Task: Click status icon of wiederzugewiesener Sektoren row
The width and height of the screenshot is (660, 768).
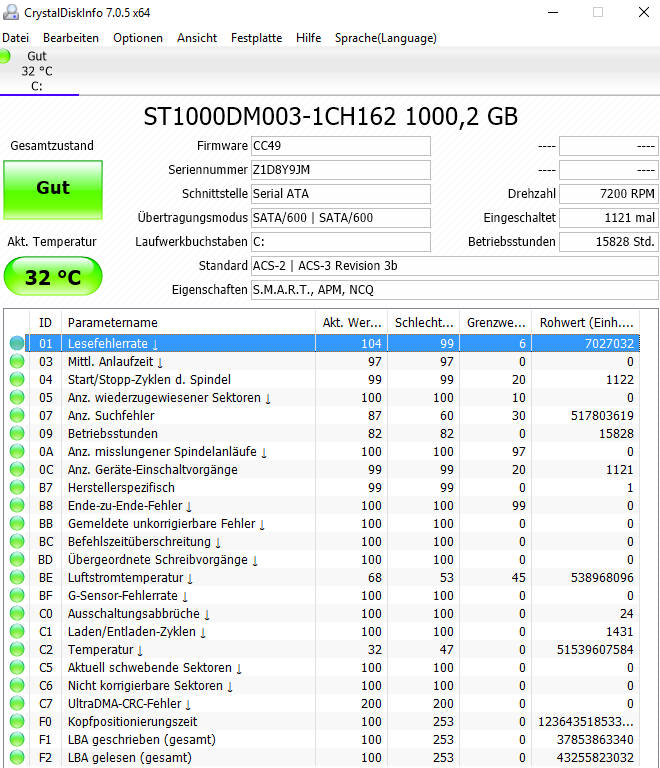Action: [17, 397]
